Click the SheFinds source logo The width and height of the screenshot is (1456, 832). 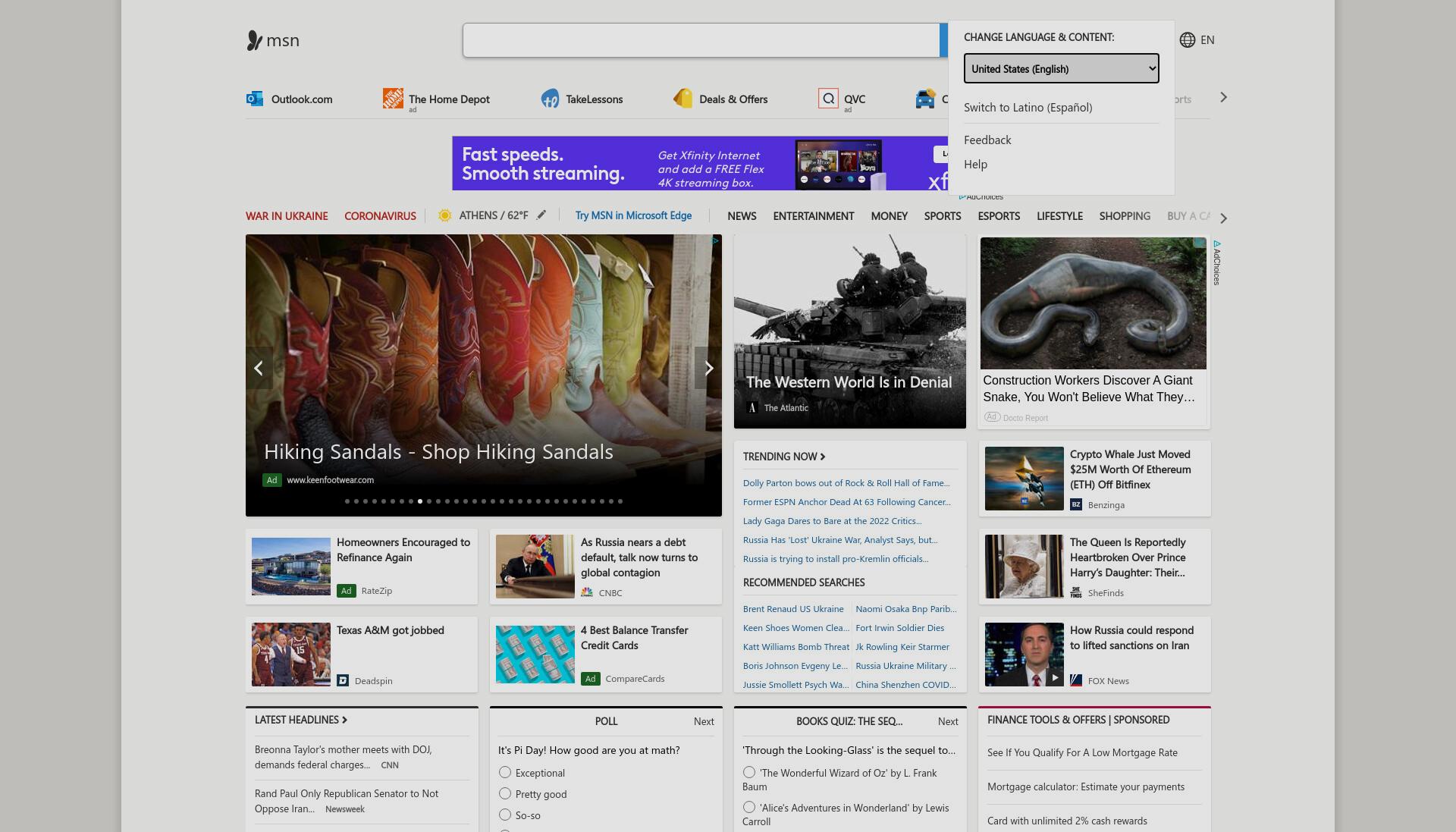coord(1076,592)
